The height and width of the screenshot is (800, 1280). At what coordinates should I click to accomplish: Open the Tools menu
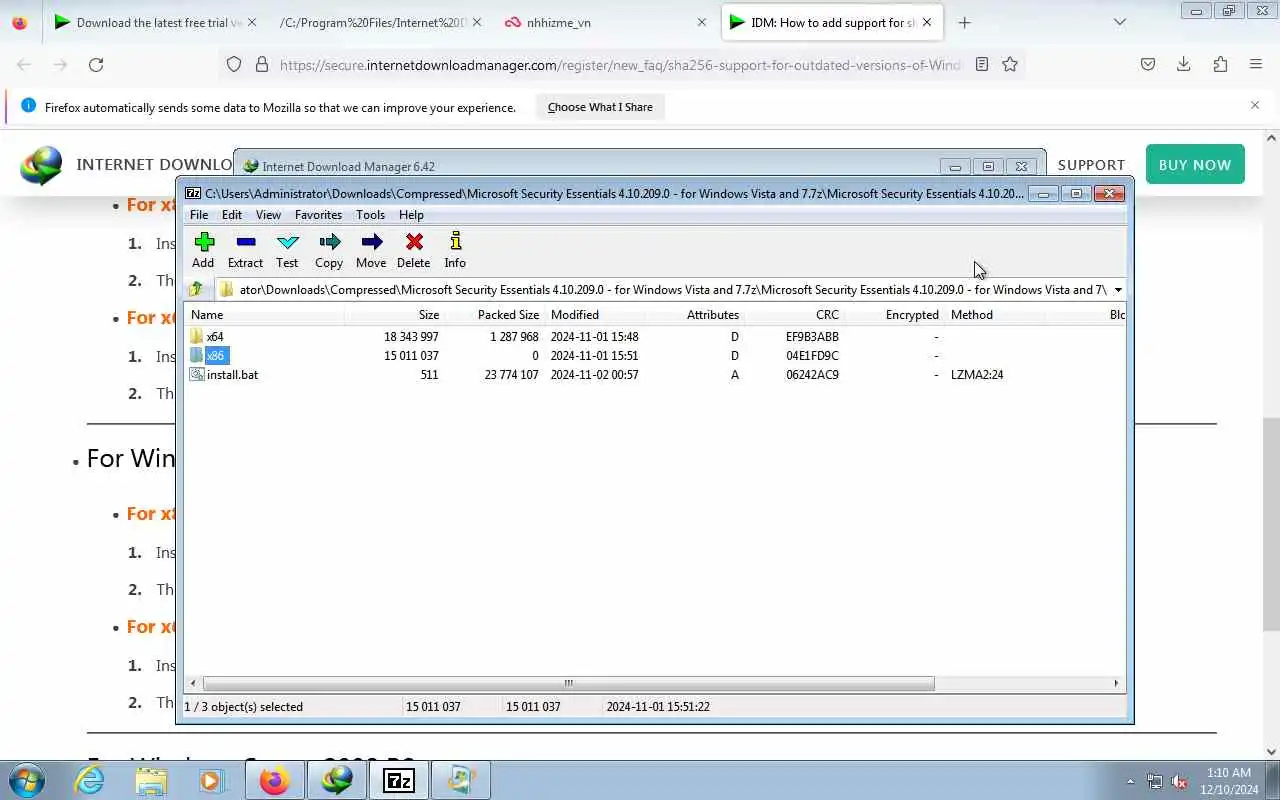pos(370,215)
